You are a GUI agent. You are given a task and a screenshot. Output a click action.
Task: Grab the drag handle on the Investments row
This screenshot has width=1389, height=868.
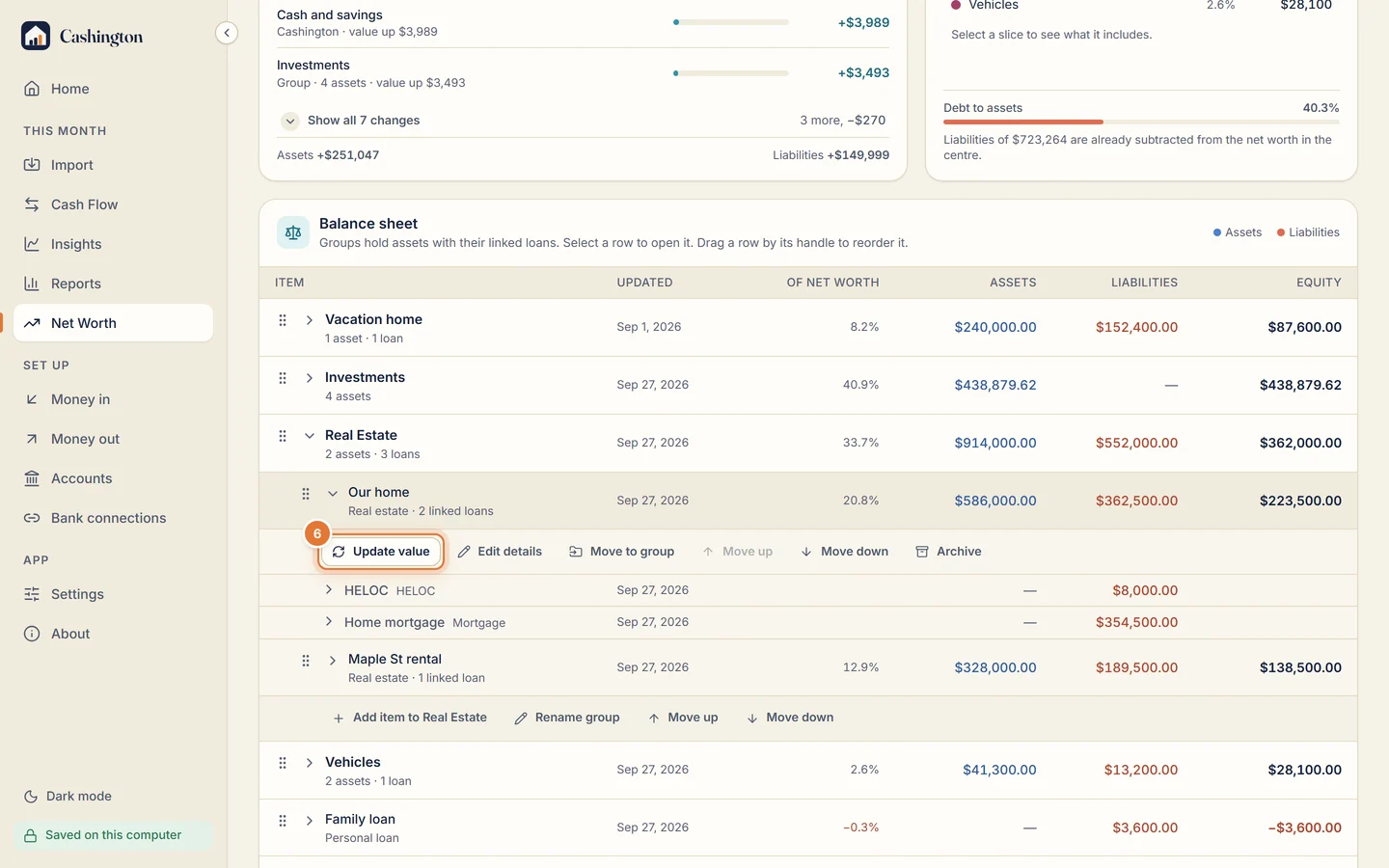click(283, 378)
